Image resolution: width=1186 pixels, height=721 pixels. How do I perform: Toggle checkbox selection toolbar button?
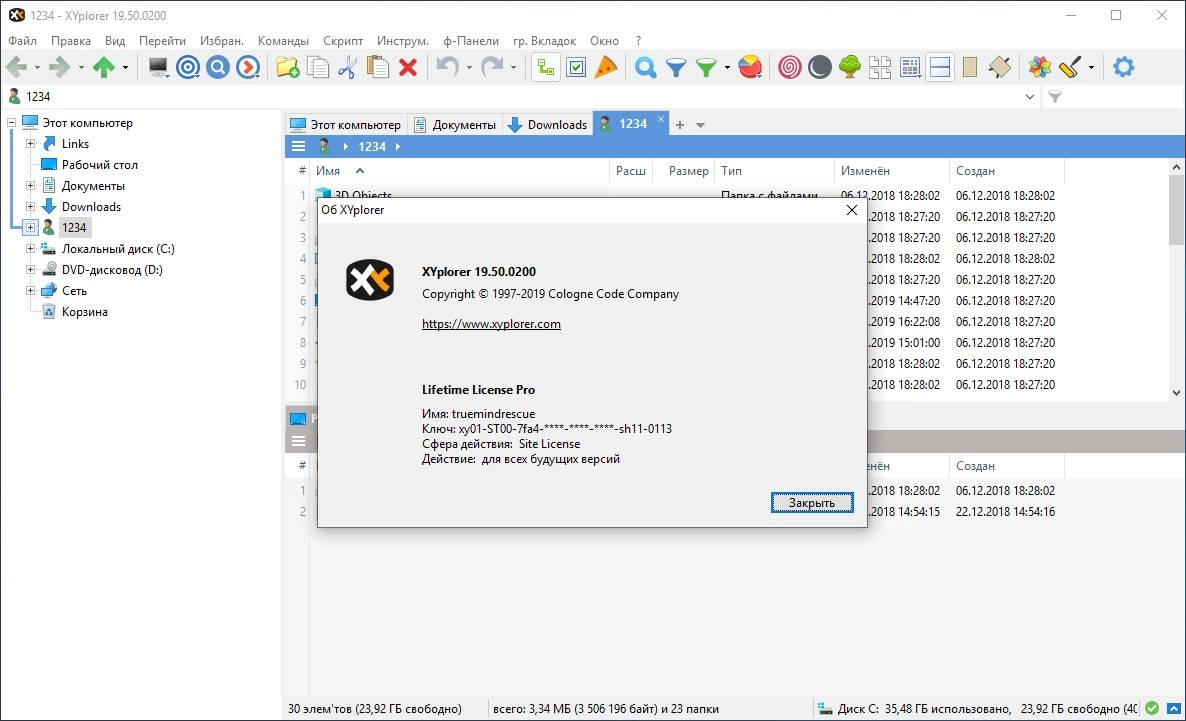tap(576, 67)
